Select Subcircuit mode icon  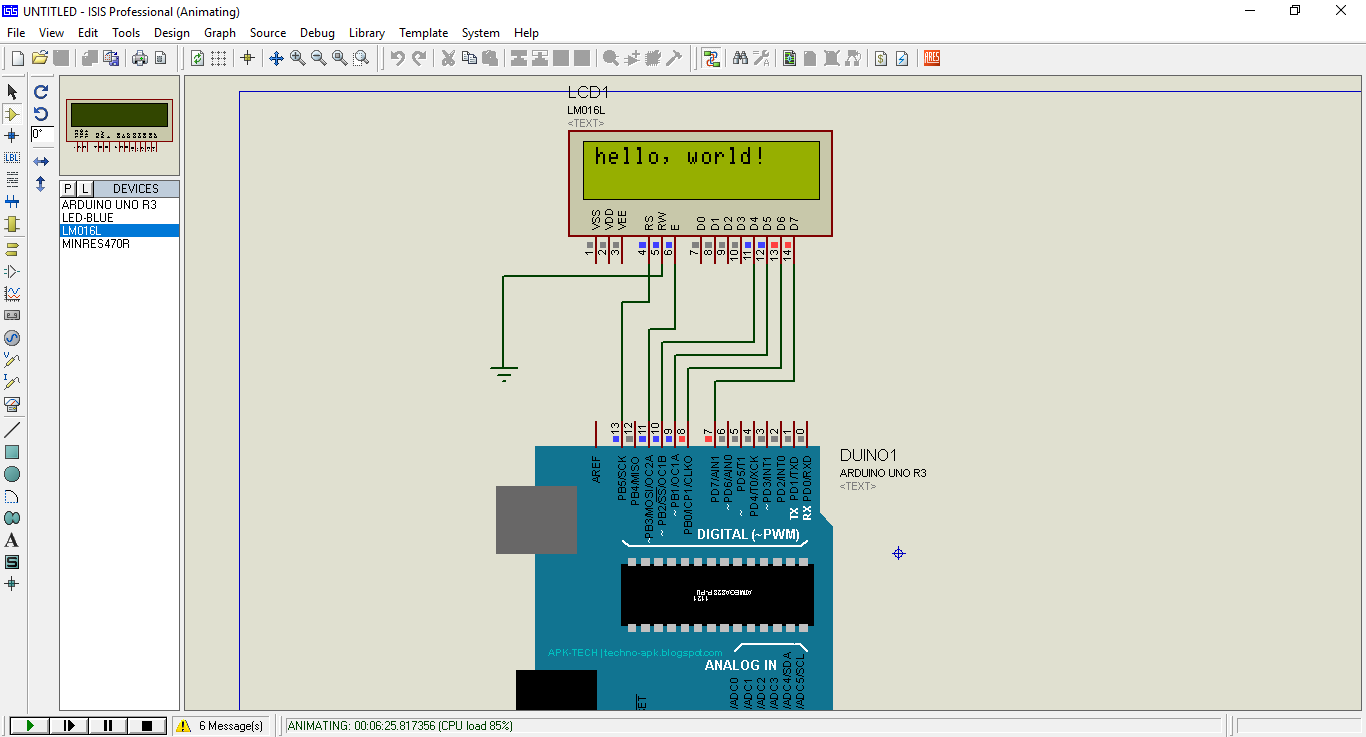point(12,224)
